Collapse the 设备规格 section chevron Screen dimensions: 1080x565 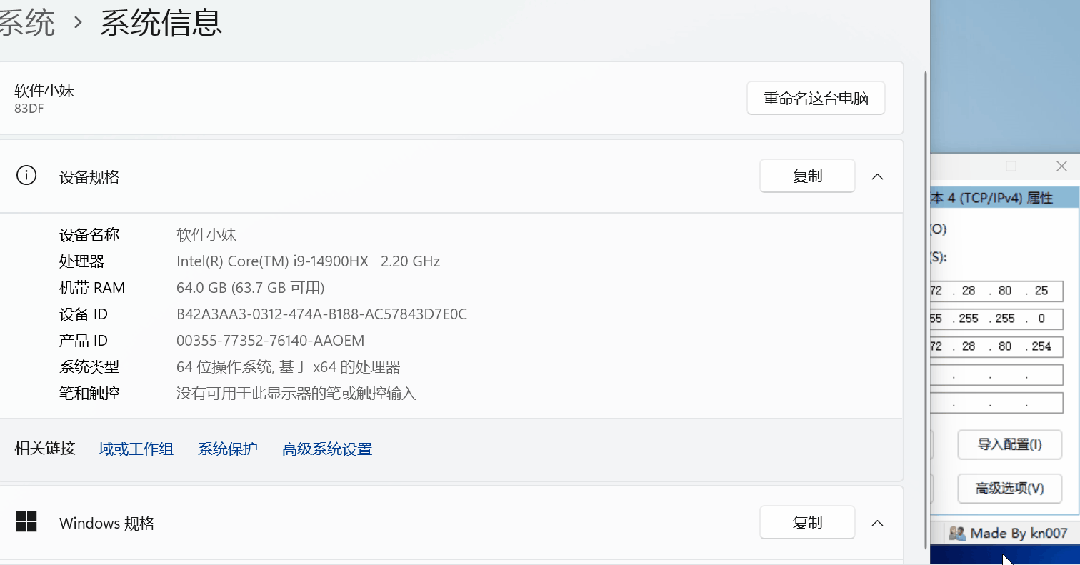pos(877,177)
